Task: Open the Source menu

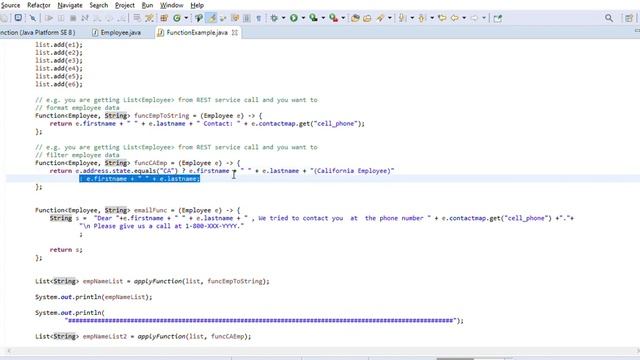Action: 10,5
